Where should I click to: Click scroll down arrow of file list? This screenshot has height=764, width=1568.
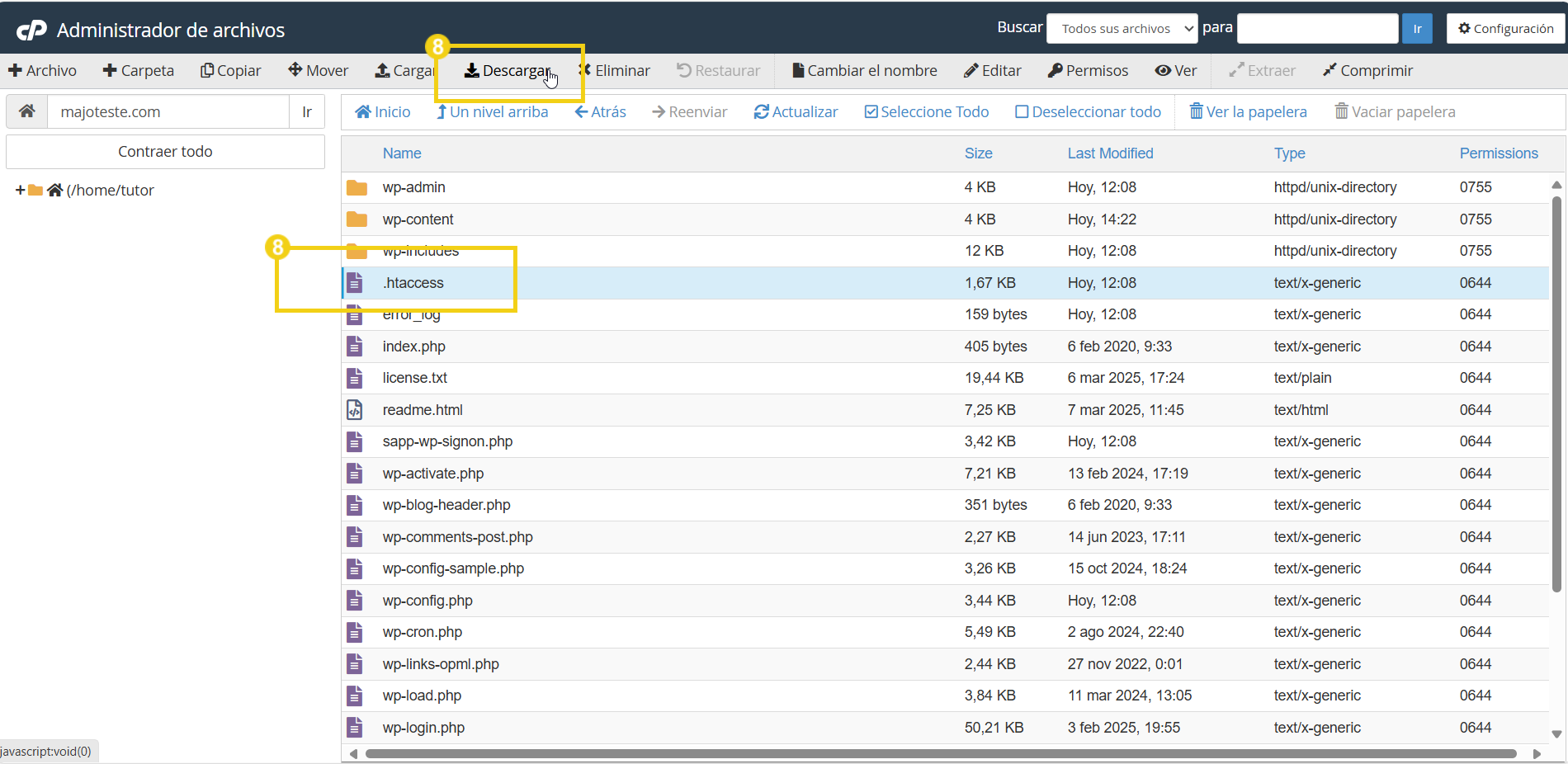coord(1556,733)
